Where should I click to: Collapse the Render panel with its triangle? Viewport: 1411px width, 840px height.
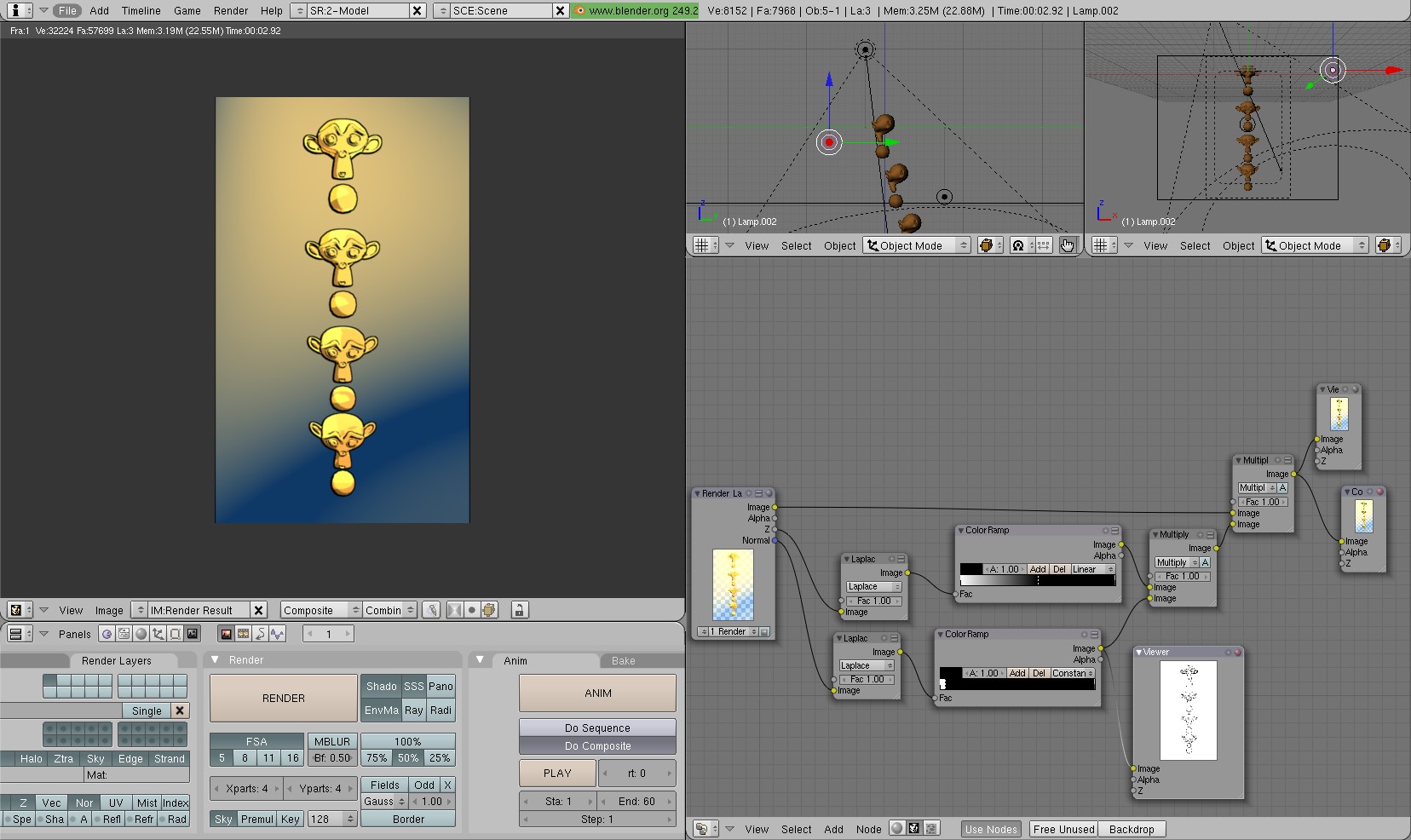[x=215, y=659]
